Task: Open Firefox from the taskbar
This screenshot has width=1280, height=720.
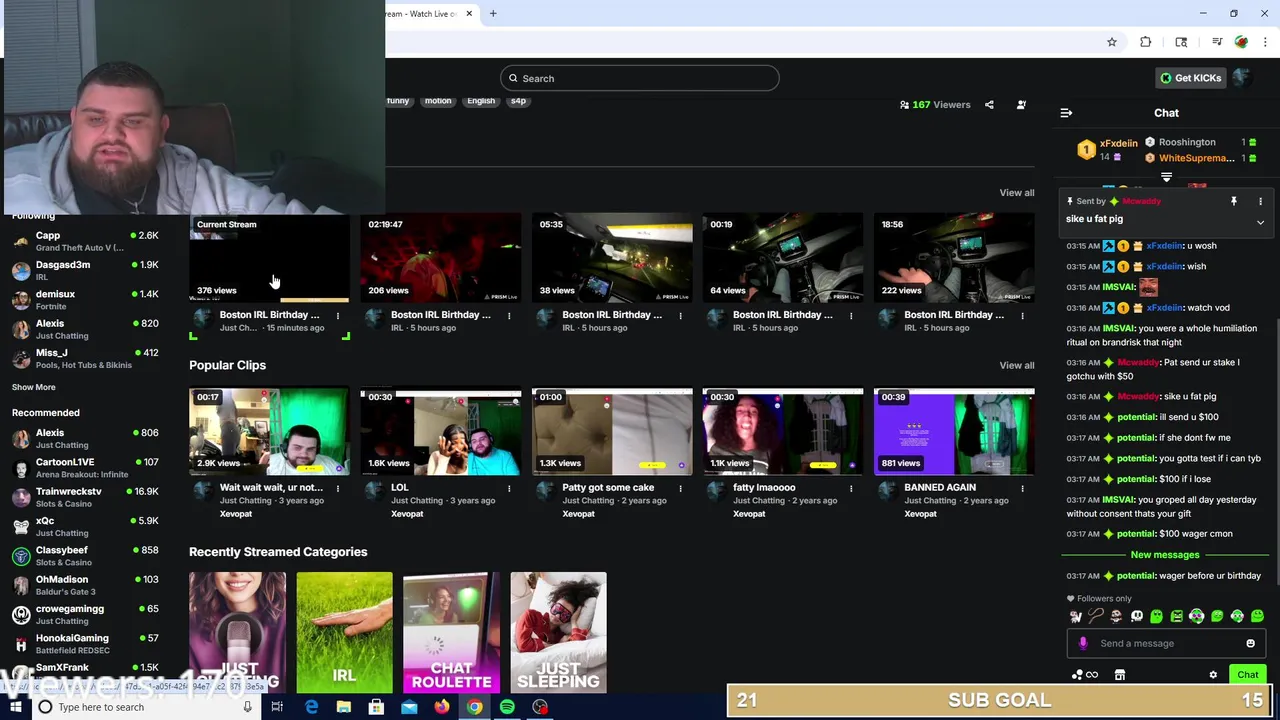Action: (x=441, y=707)
